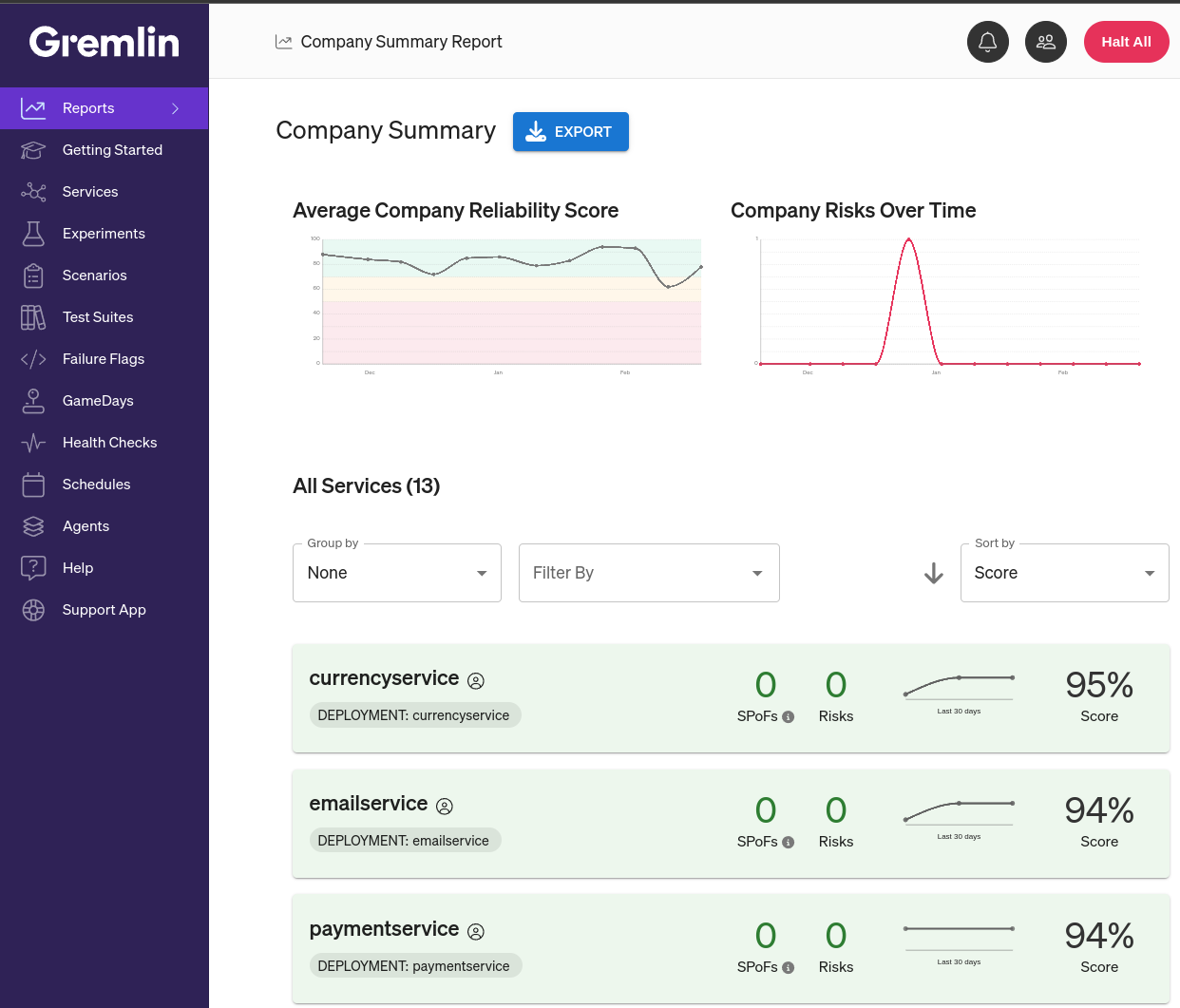Open Health Checks from the sidebar
1180x1008 pixels.
tap(109, 442)
